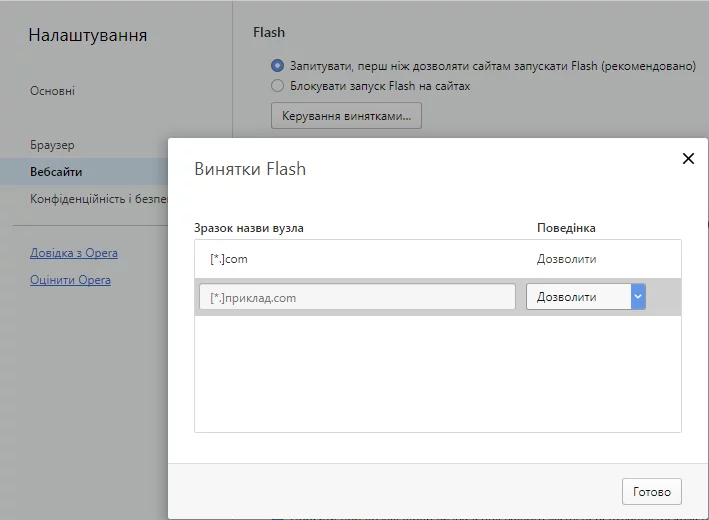The height and width of the screenshot is (520, 709).
Task: Click the Винятки Flash dialog title
Action: (x=250, y=169)
